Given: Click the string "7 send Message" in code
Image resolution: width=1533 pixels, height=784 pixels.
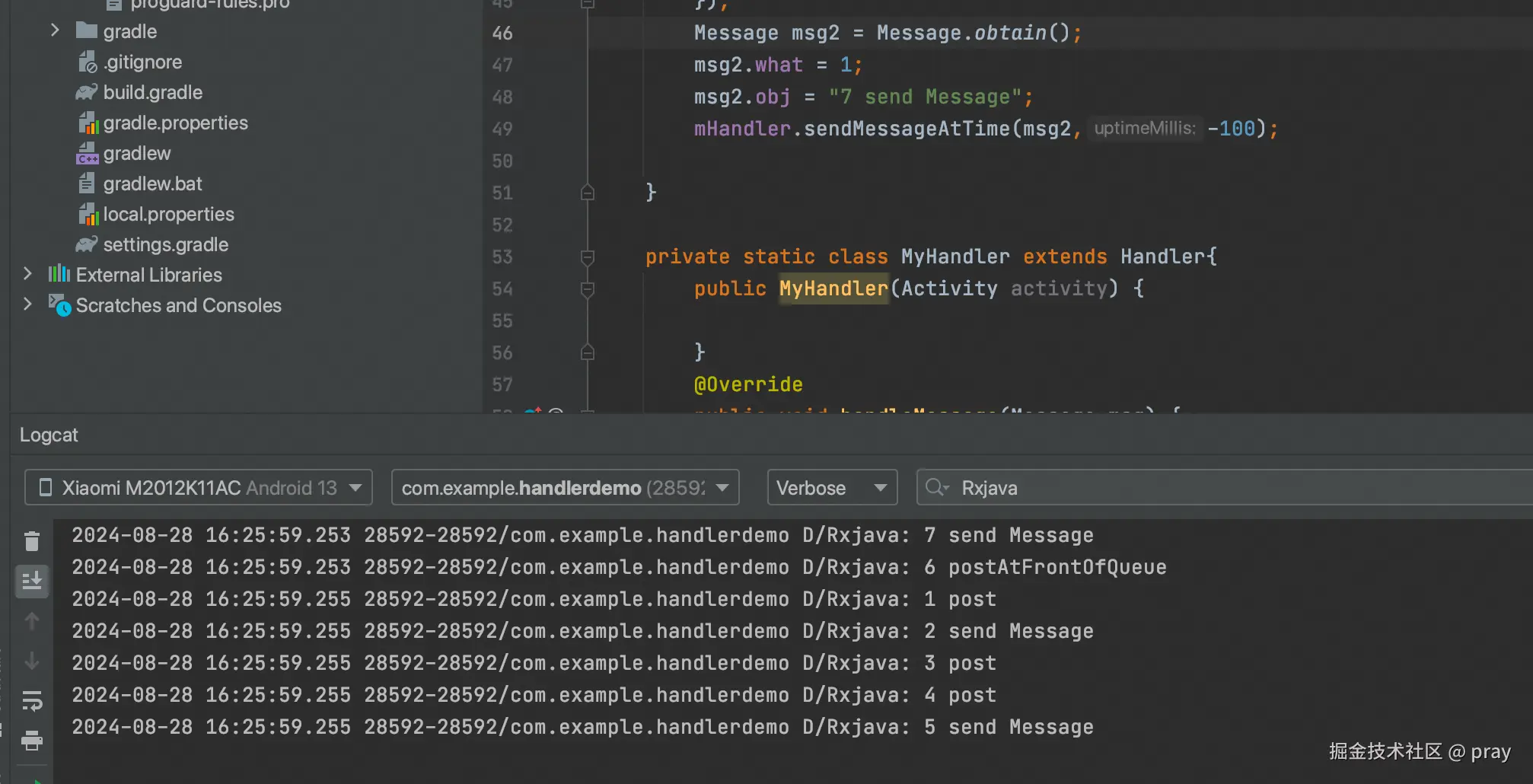Looking at the screenshot, I should click(x=925, y=97).
